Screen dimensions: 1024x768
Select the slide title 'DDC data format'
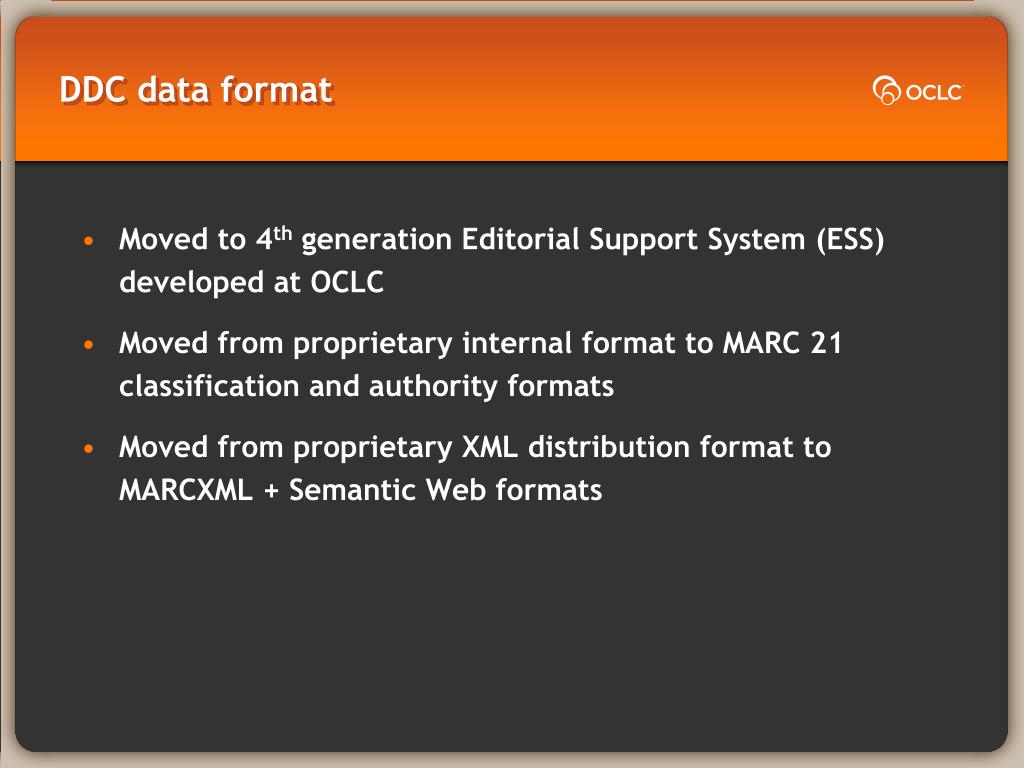click(195, 90)
